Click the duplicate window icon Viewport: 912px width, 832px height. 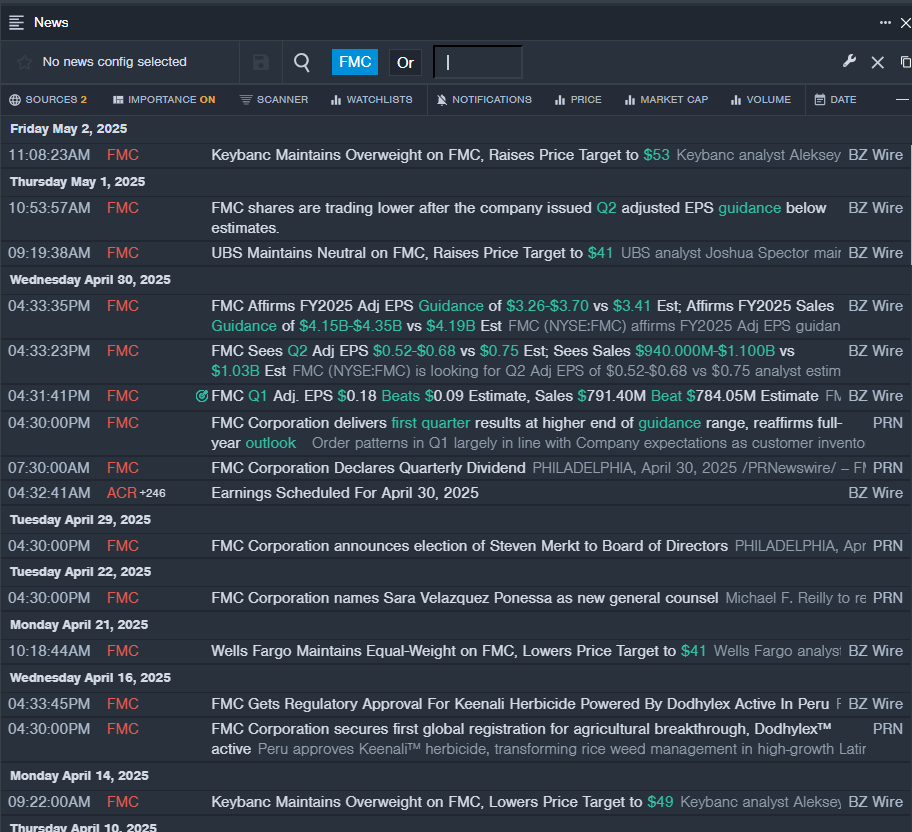pos(906,62)
